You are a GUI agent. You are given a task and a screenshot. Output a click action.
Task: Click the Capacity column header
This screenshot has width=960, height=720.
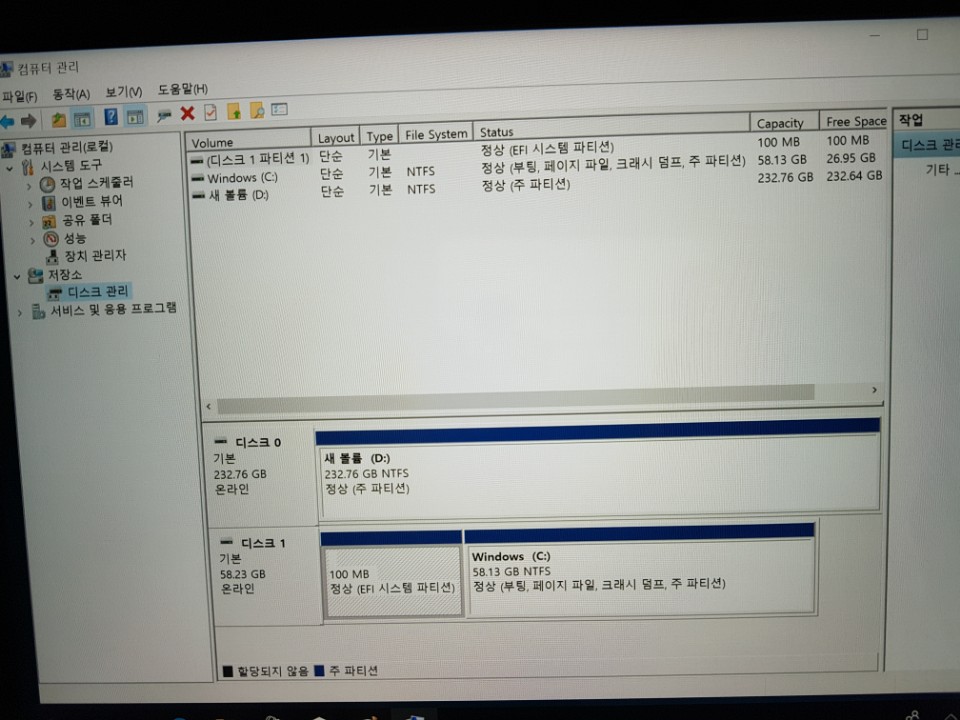coord(780,123)
